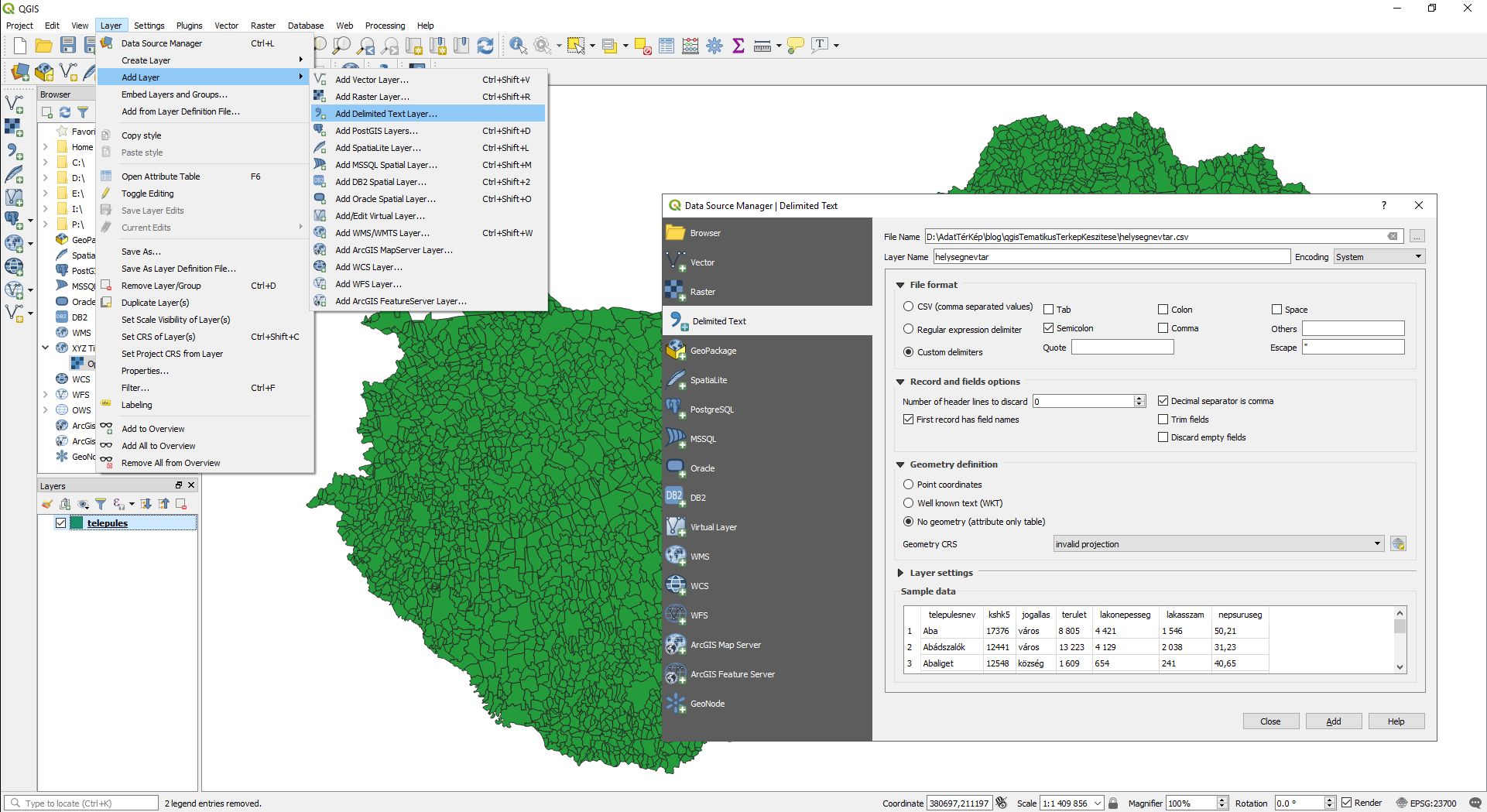Select the Measure Line tool

click(762, 46)
